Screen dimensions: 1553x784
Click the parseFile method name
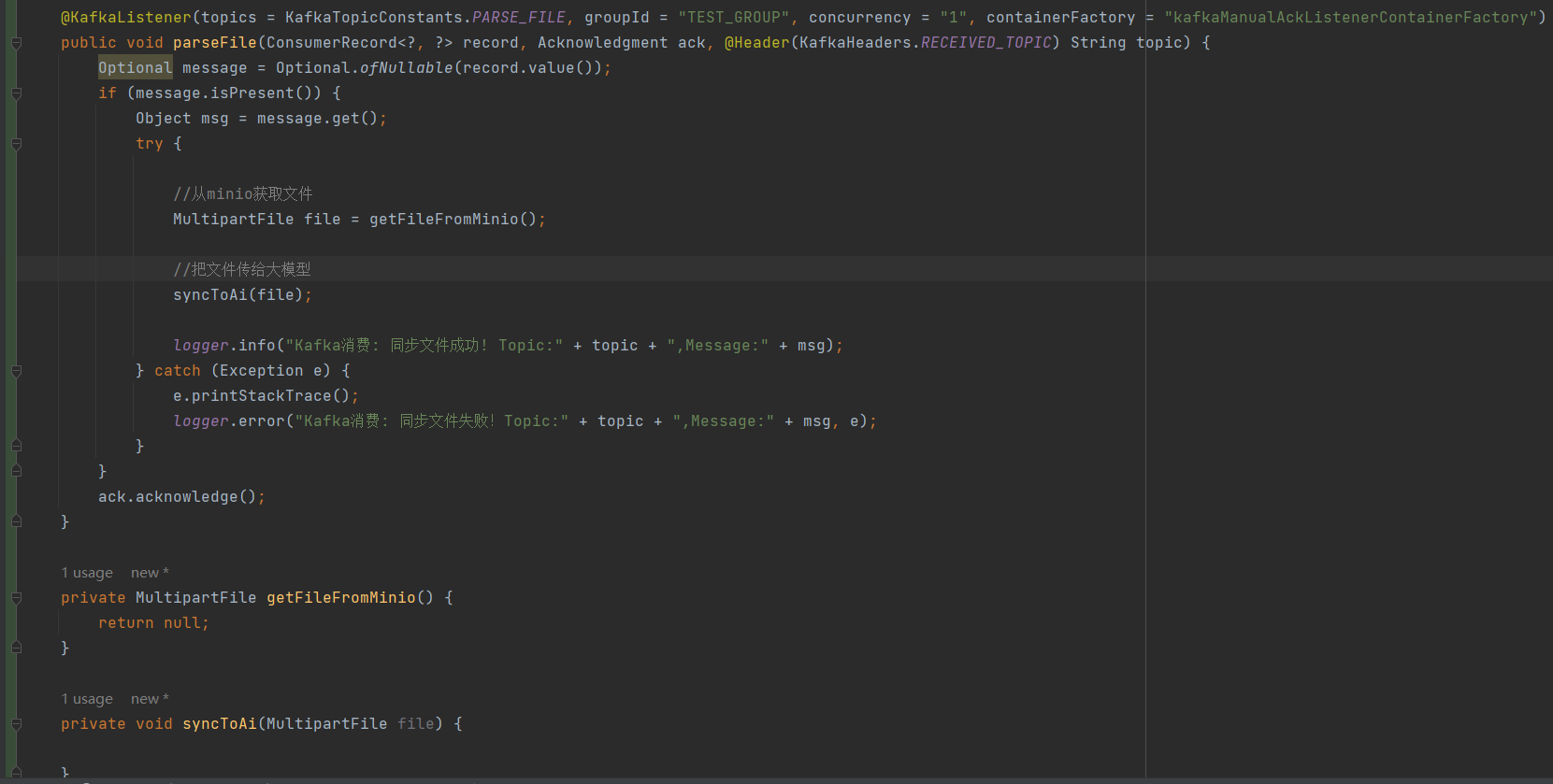click(215, 43)
